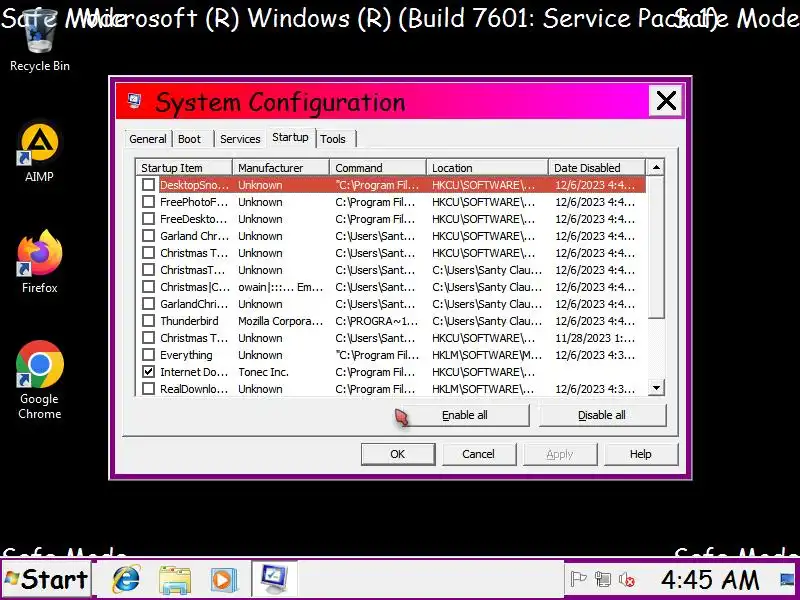The width and height of the screenshot is (800, 600).
Task: Click the muted volume tray icon
Action: pyautogui.click(x=627, y=580)
